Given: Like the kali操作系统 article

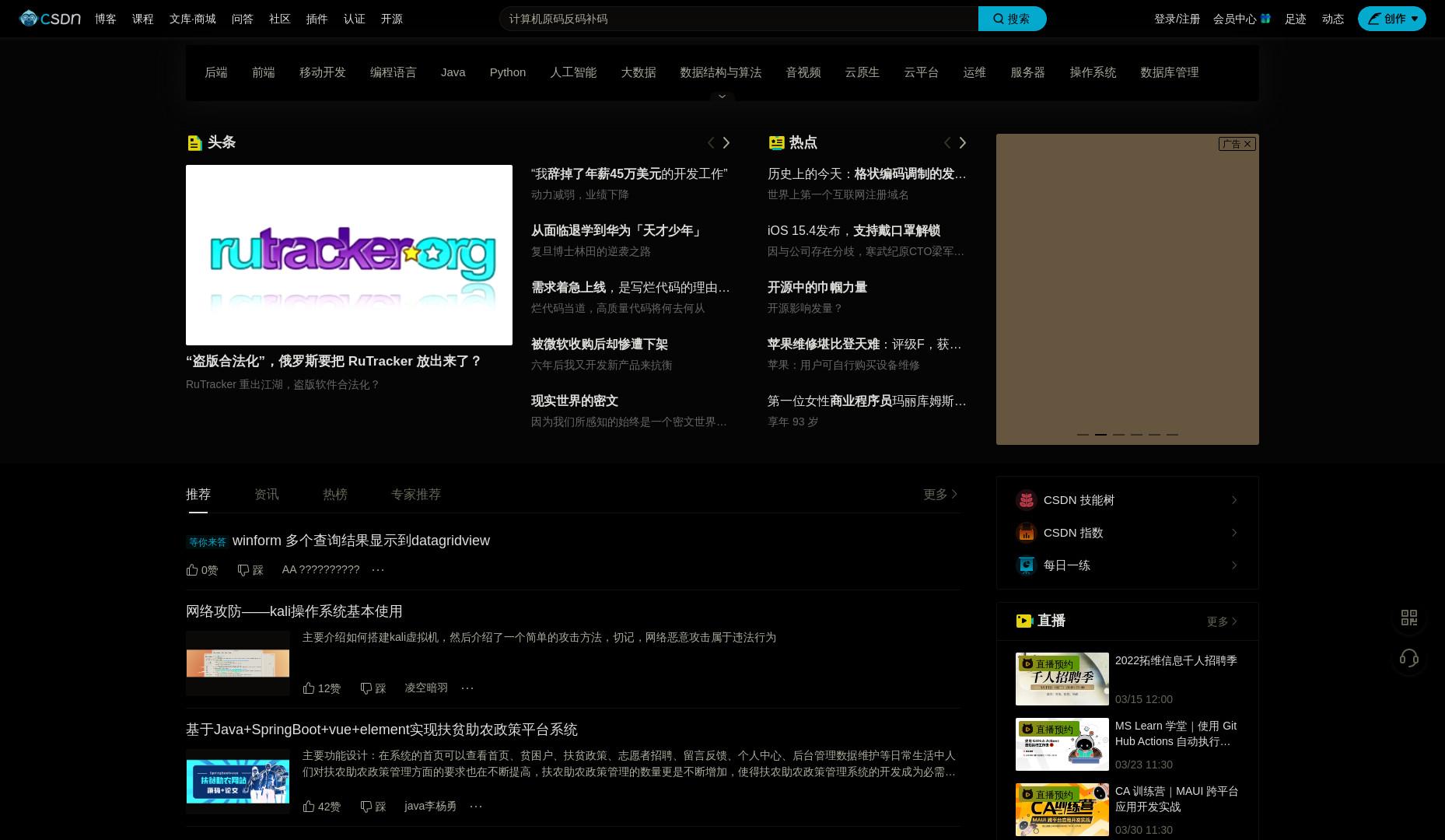Looking at the screenshot, I should tap(321, 688).
